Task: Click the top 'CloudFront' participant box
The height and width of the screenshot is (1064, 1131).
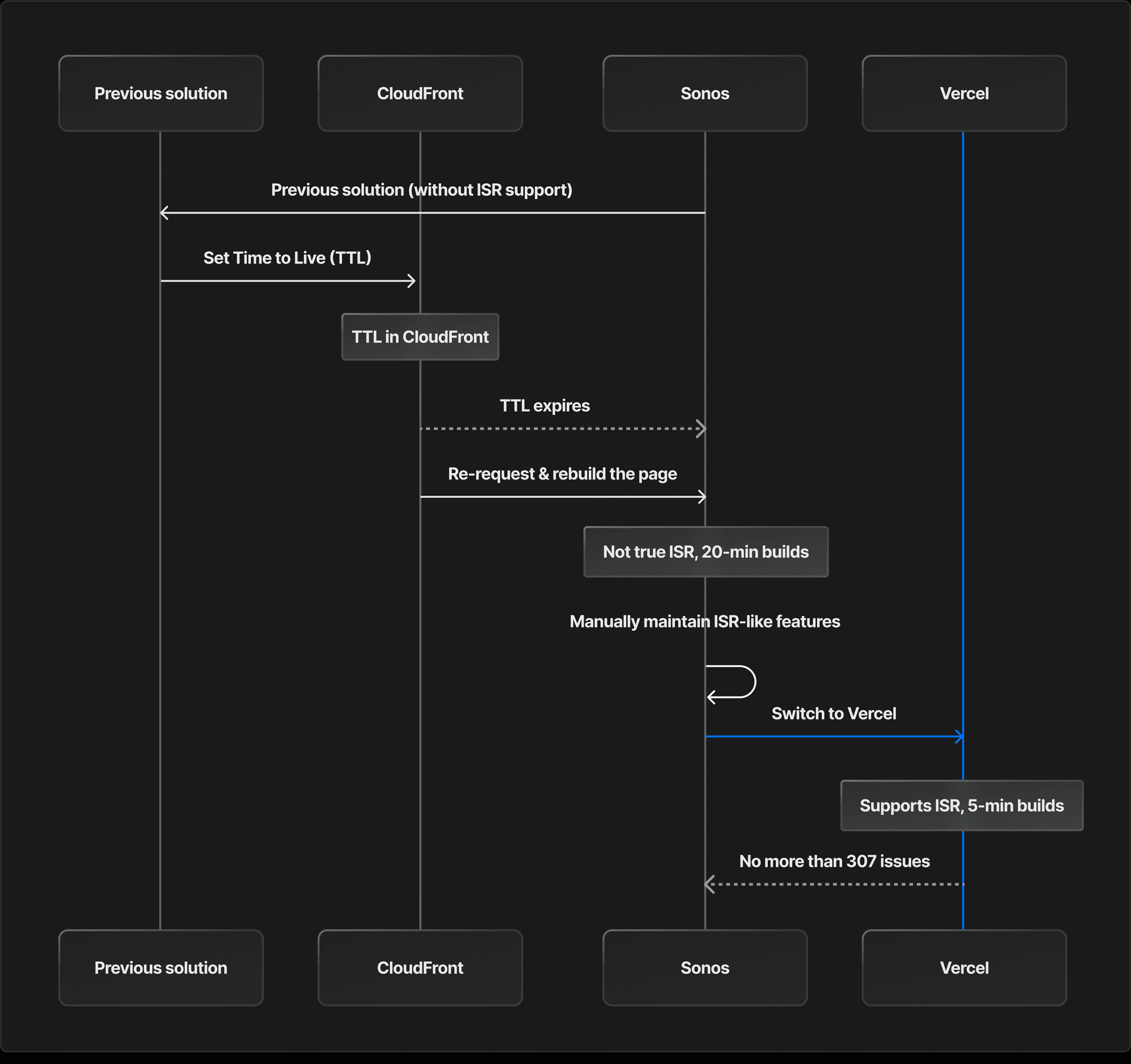Action: [419, 93]
